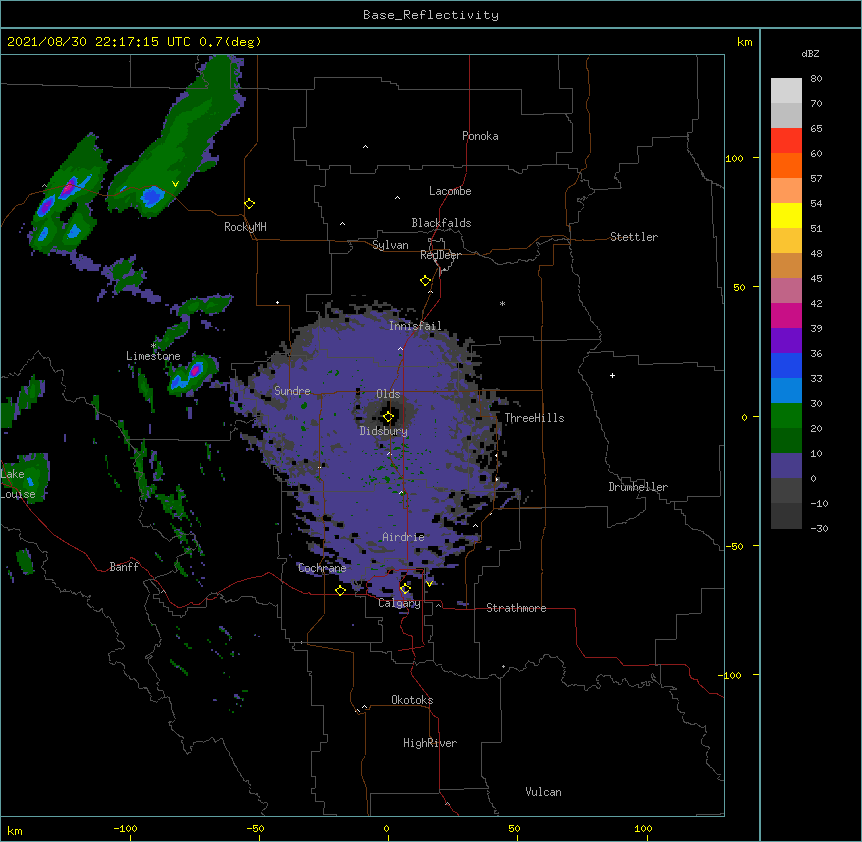This screenshot has width=862, height=842.
Task: Click the Sylvan label on the map
Action: point(390,245)
